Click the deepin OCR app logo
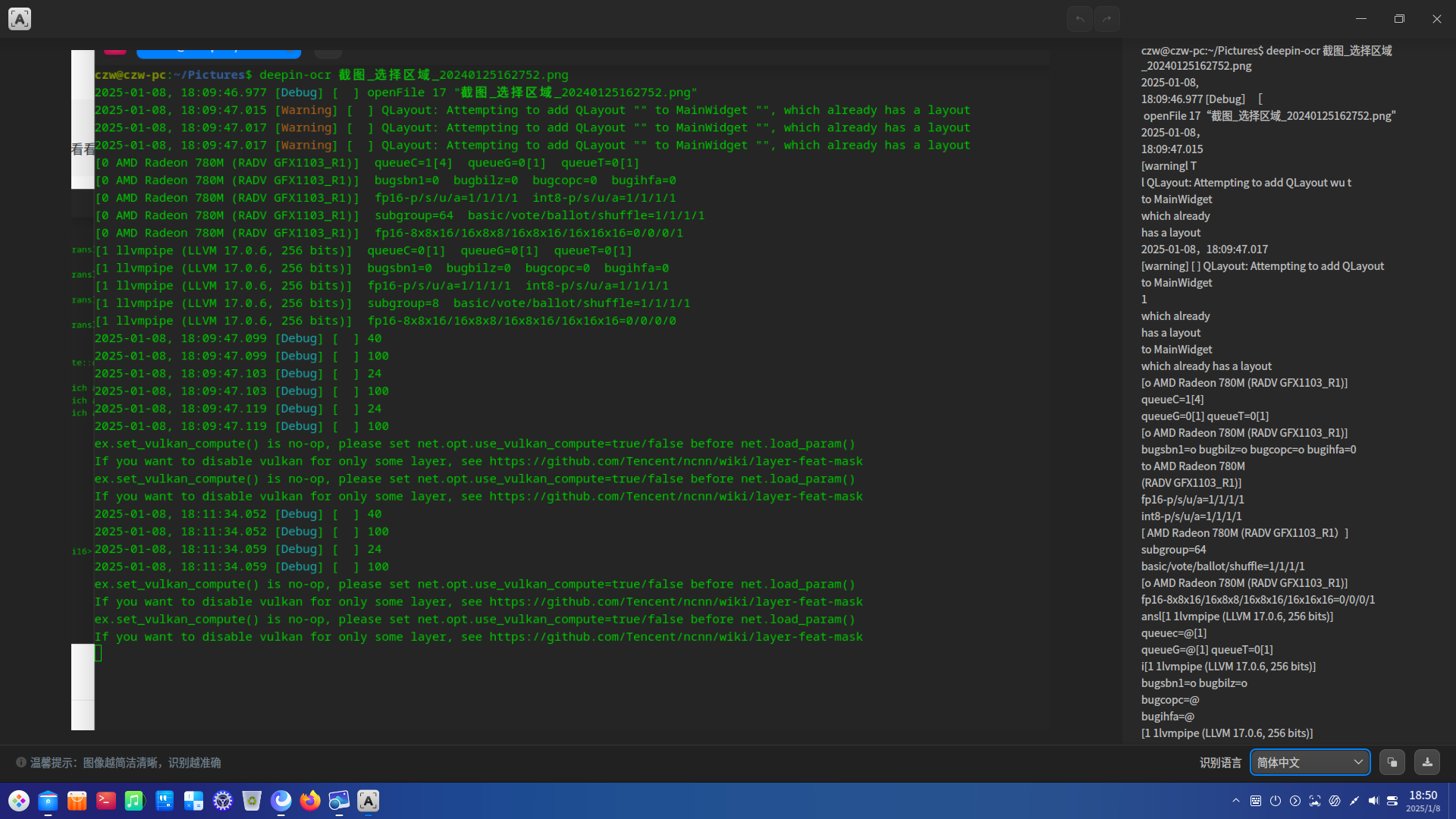The height and width of the screenshot is (819, 1456). (20, 19)
